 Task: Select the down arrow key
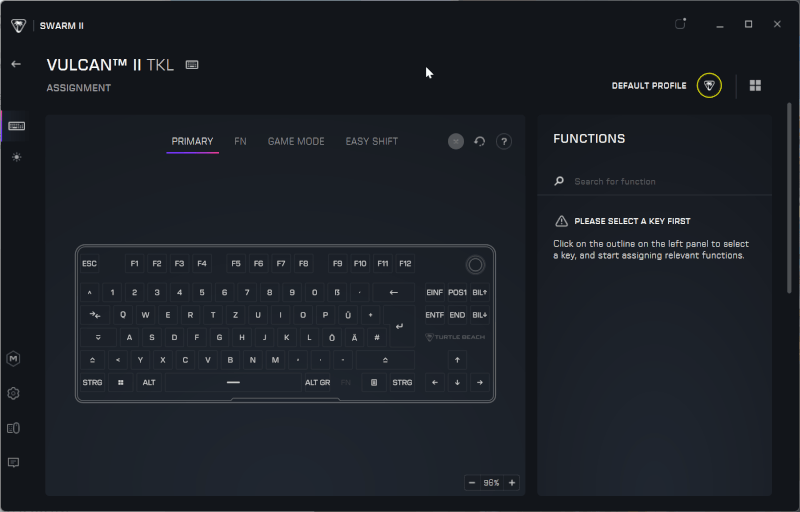tap(457, 382)
